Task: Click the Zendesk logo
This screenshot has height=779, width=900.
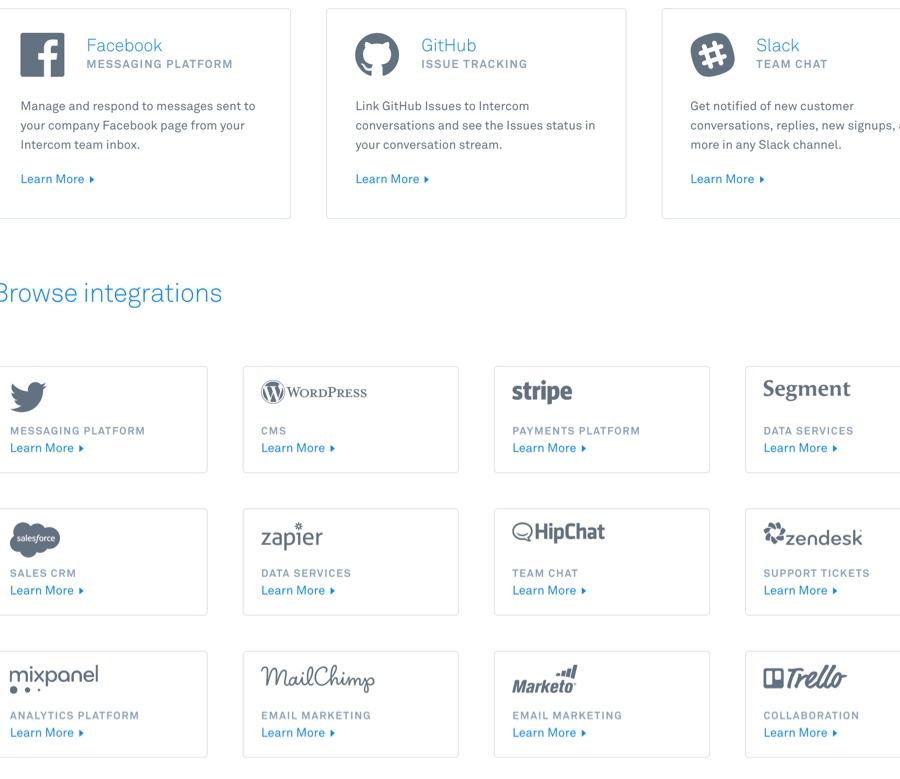Action: click(x=813, y=534)
